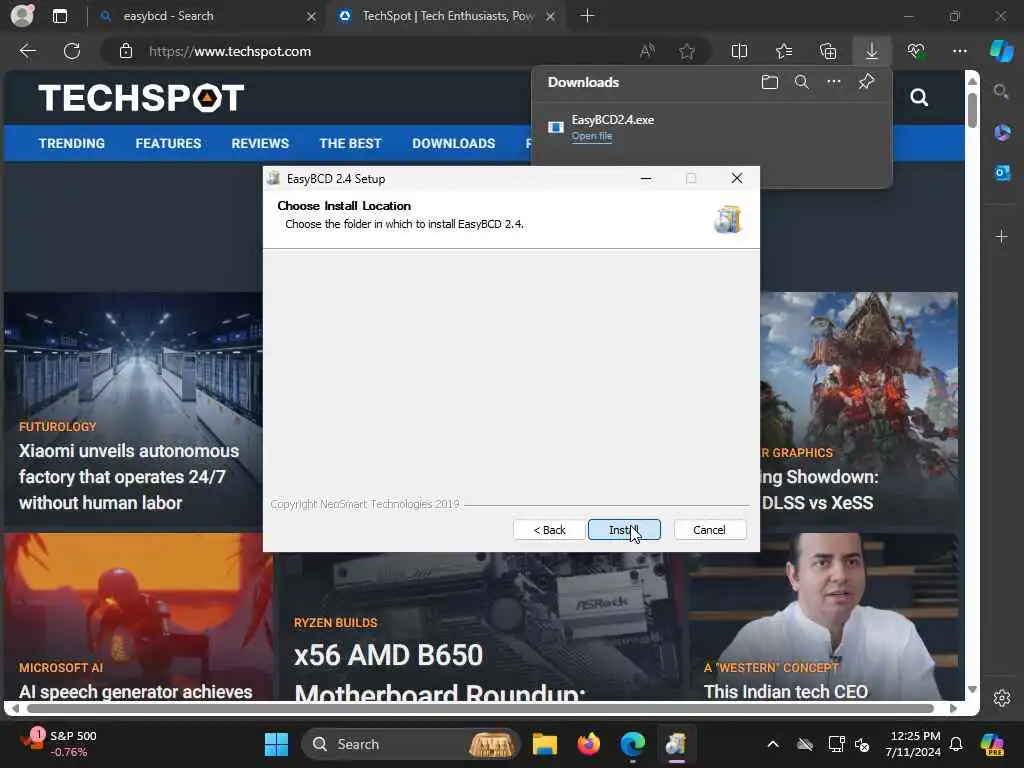1024x768 pixels.
Task: Click the vertical page scrollbar thumb
Action: point(972,110)
